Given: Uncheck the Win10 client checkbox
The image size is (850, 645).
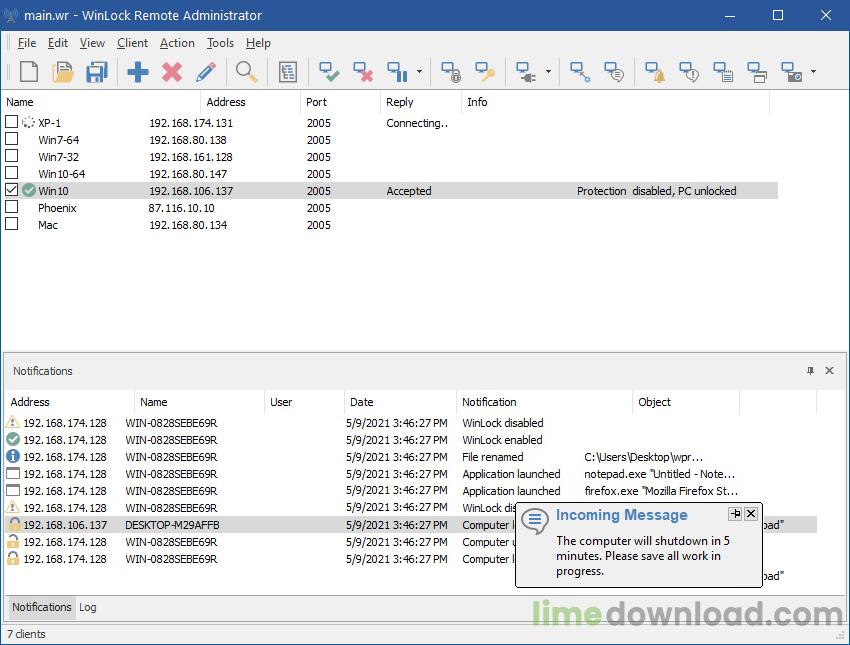Looking at the screenshot, I should 11,190.
